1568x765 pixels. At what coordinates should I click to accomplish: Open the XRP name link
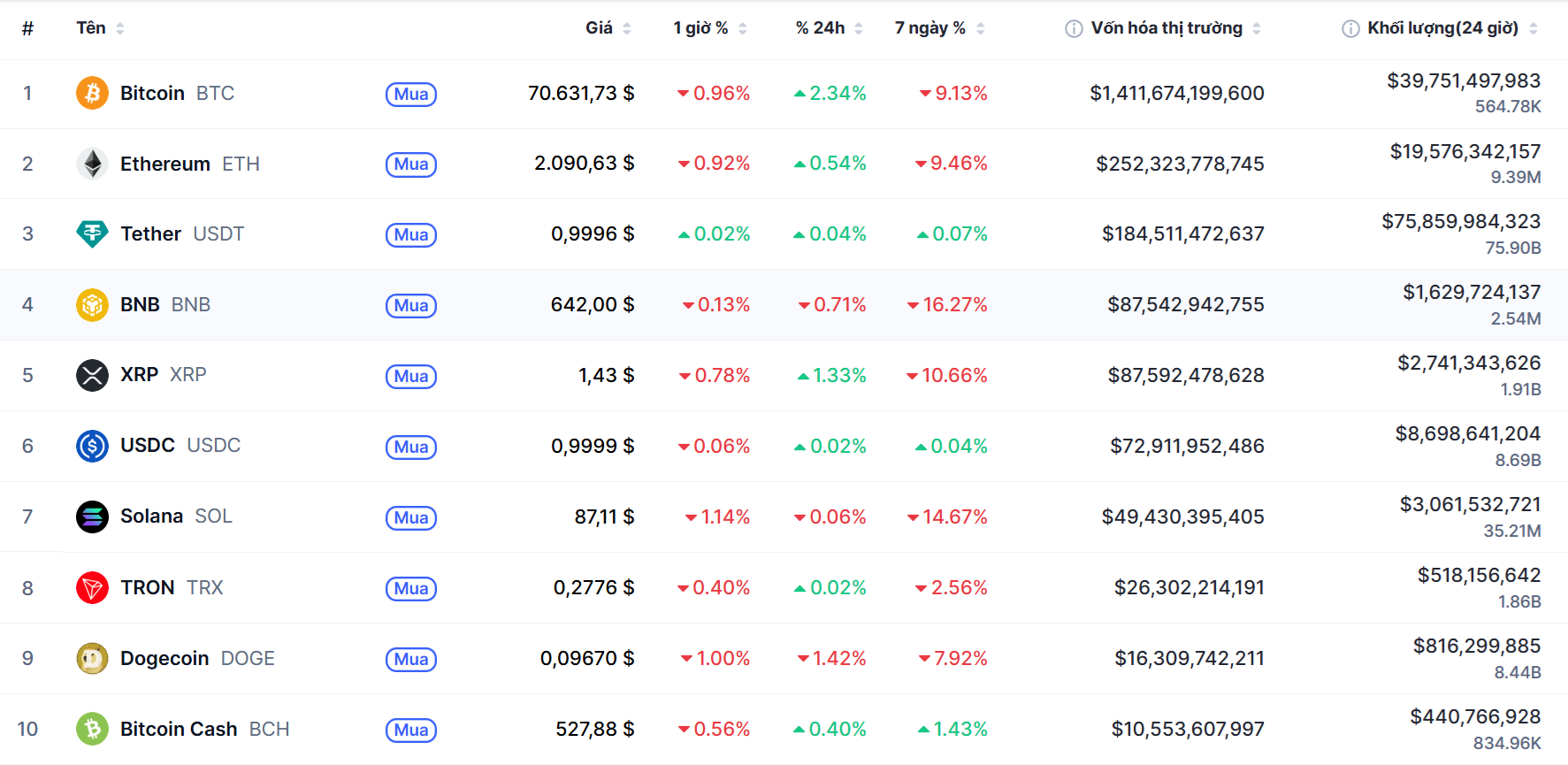coord(164,375)
